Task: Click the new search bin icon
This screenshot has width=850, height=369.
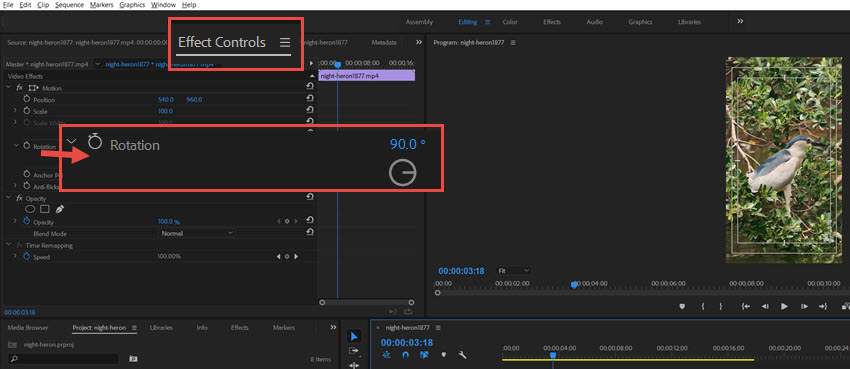Action: pyautogui.click(x=133, y=359)
